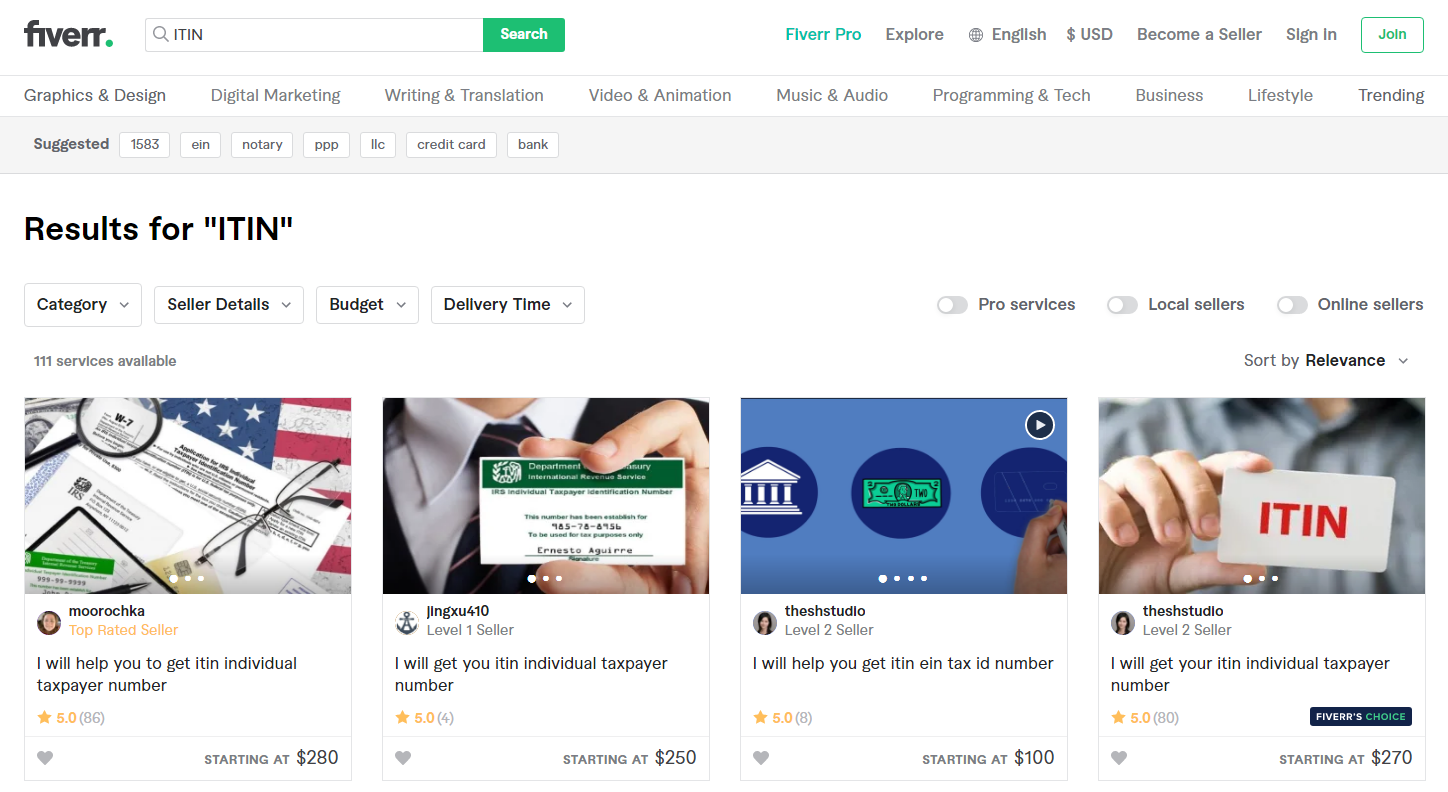
Task: Open Programming & Tech category
Action: click(x=1011, y=95)
